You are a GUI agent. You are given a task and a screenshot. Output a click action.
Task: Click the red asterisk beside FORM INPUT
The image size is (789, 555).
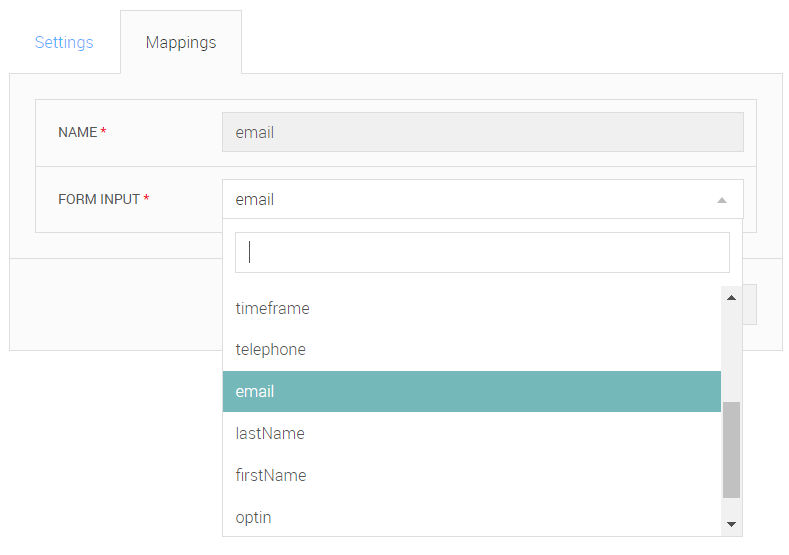146,198
